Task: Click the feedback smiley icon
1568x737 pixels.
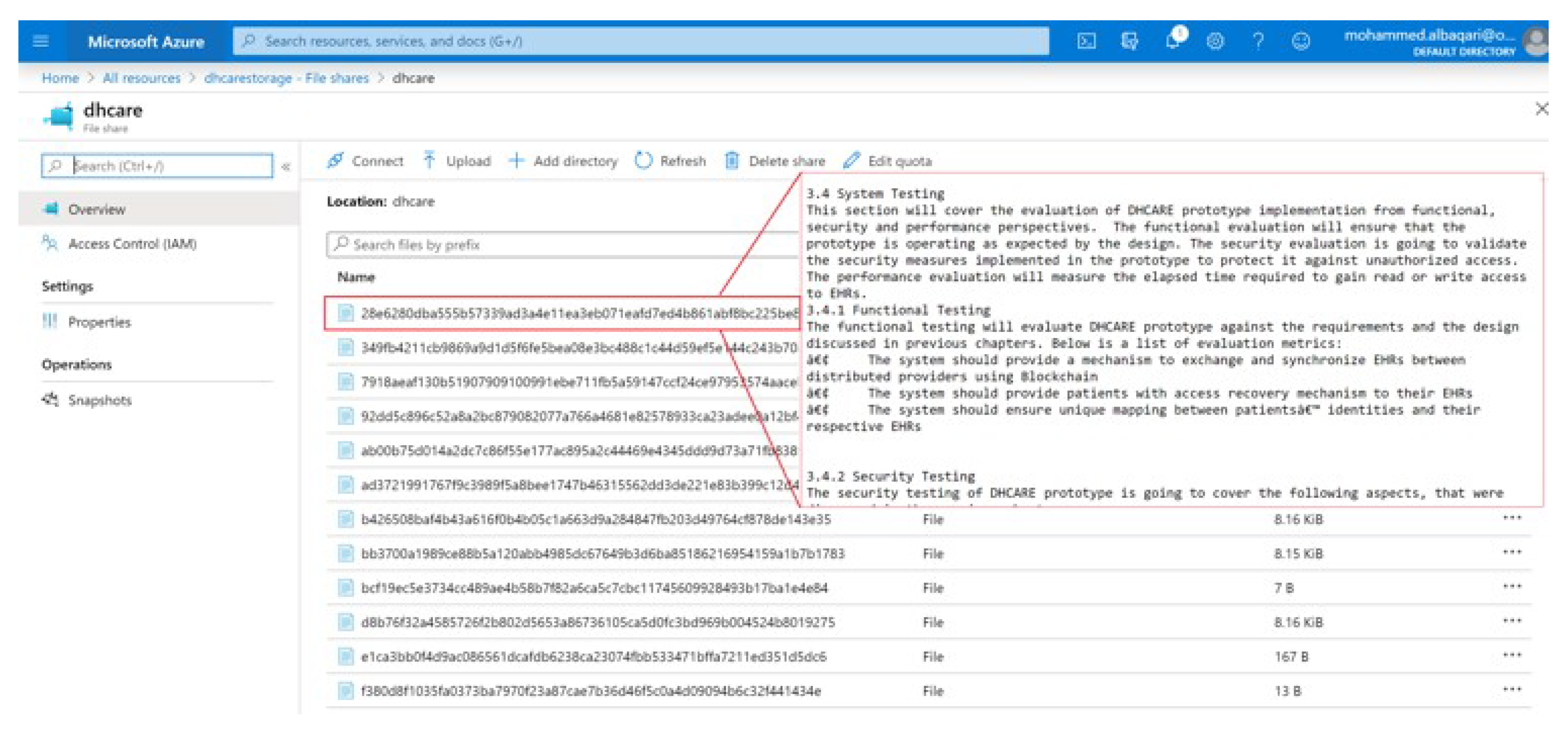Action: click(1301, 42)
